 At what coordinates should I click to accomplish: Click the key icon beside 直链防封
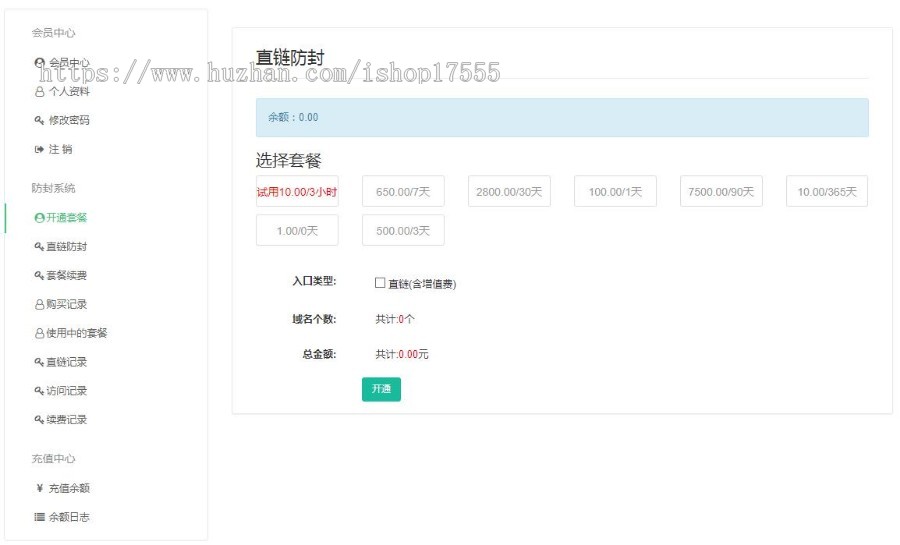[x=39, y=247]
